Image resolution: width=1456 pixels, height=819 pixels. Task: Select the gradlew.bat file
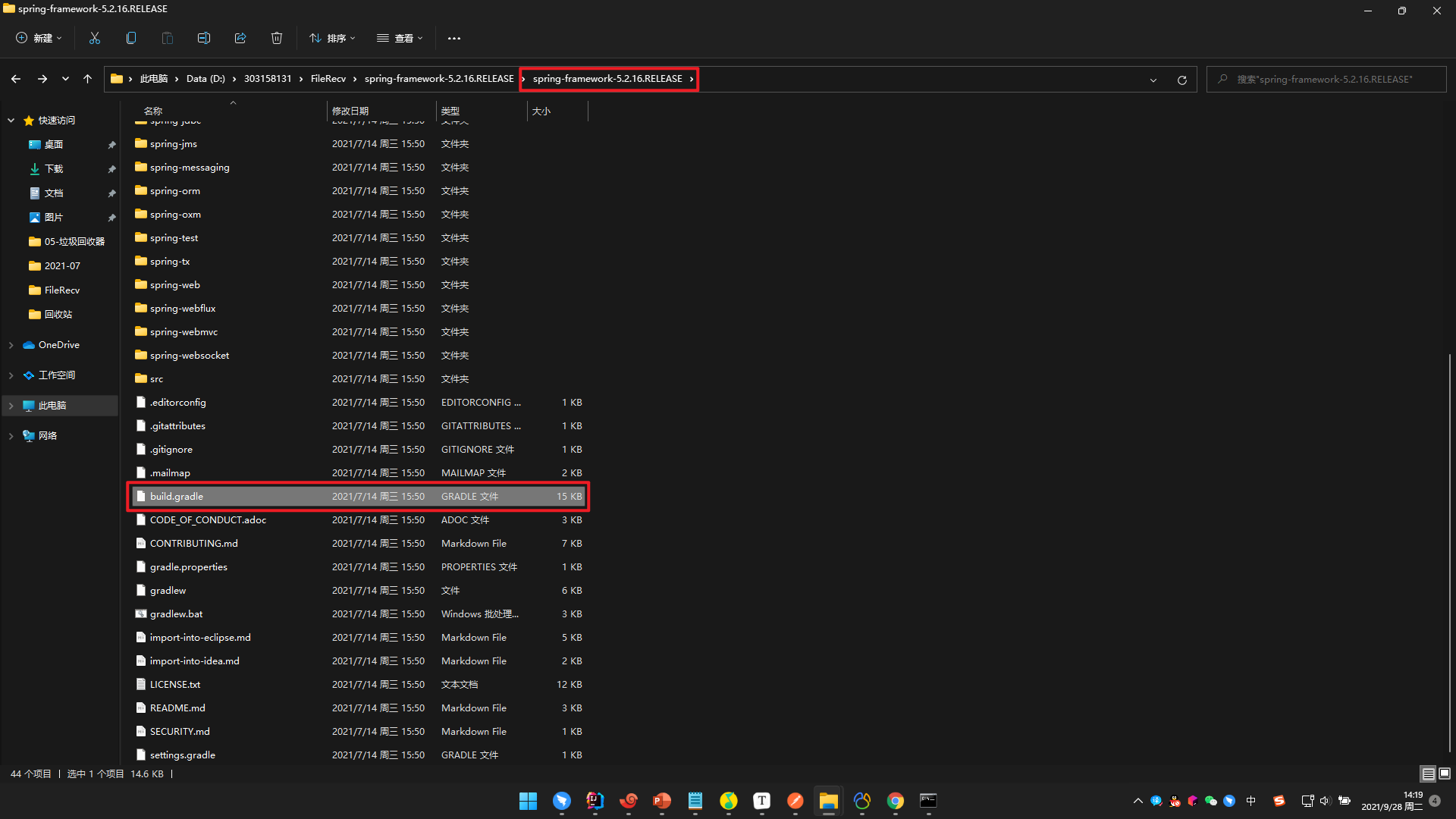(x=176, y=614)
